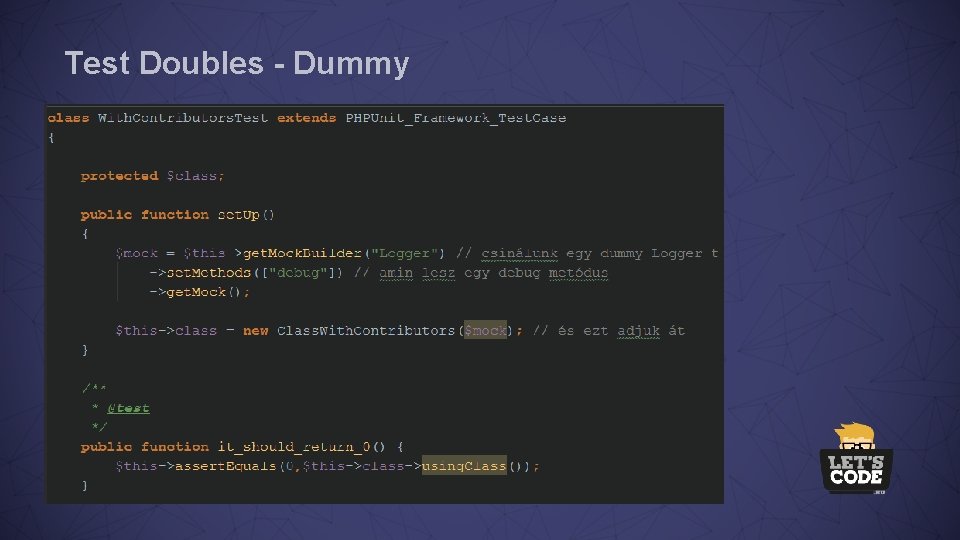Viewport: 960px width, 540px height.
Task: Click "assertEquals" in the code
Action: [x=225, y=466]
